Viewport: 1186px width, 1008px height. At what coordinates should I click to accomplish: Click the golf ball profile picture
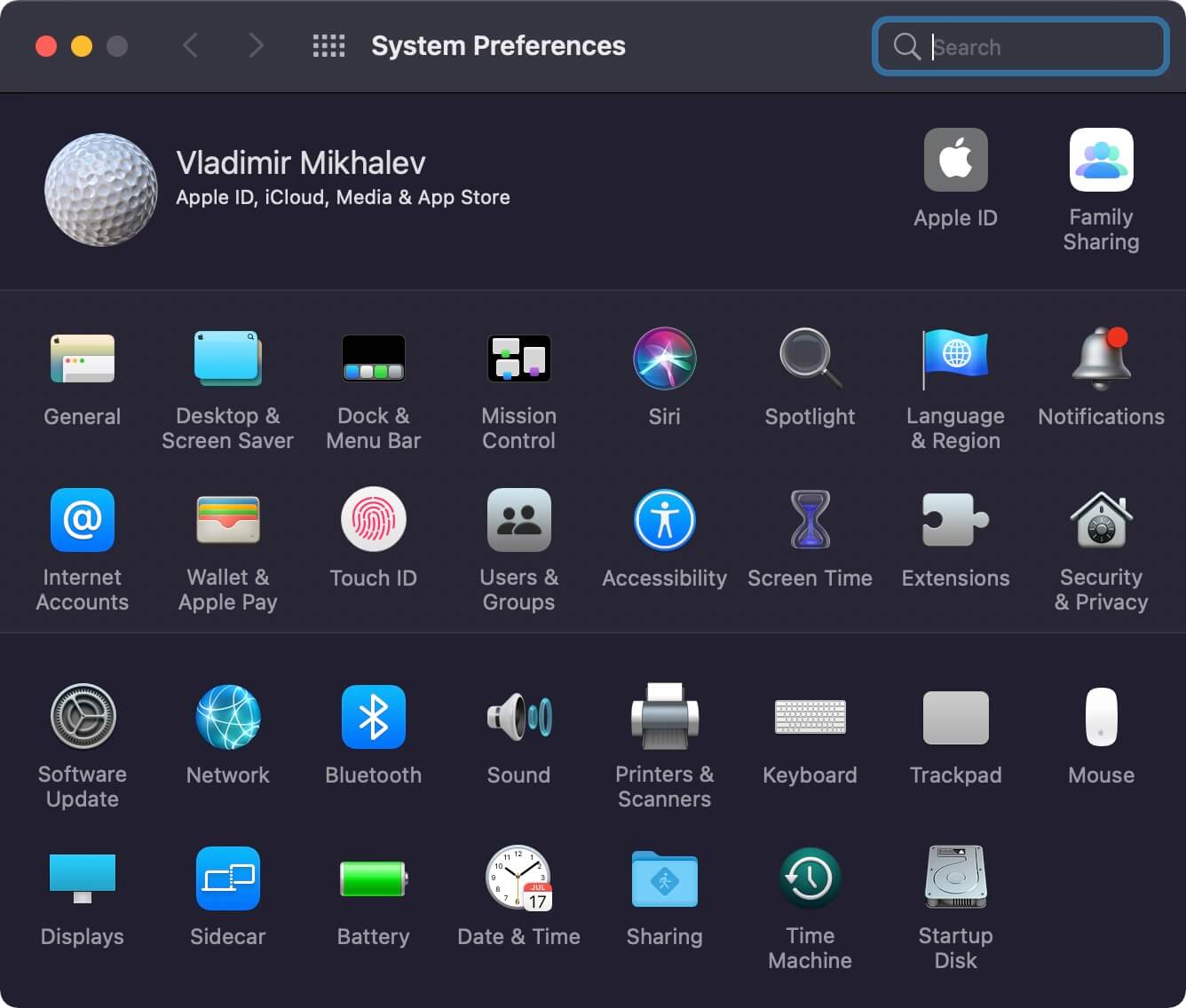[x=101, y=190]
